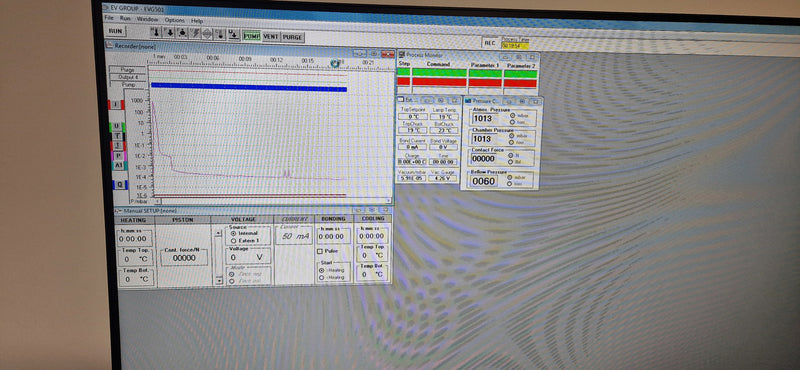Click the piston down arrow toolbar icon

pyautogui.click(x=170, y=33)
